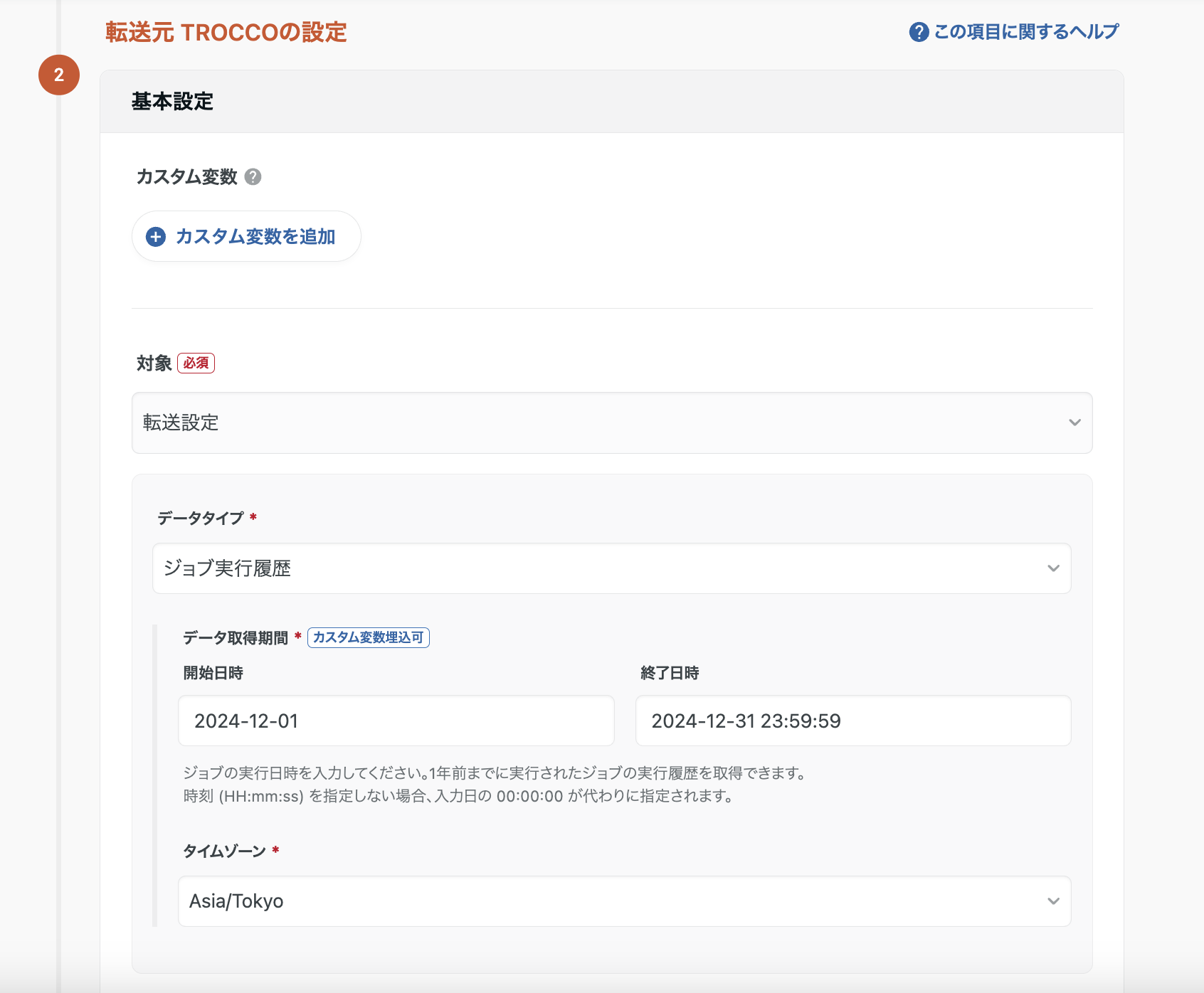The height and width of the screenshot is (993, 1204).
Task: Click the red asterisk next to データタイプ
Action: pyautogui.click(x=253, y=519)
